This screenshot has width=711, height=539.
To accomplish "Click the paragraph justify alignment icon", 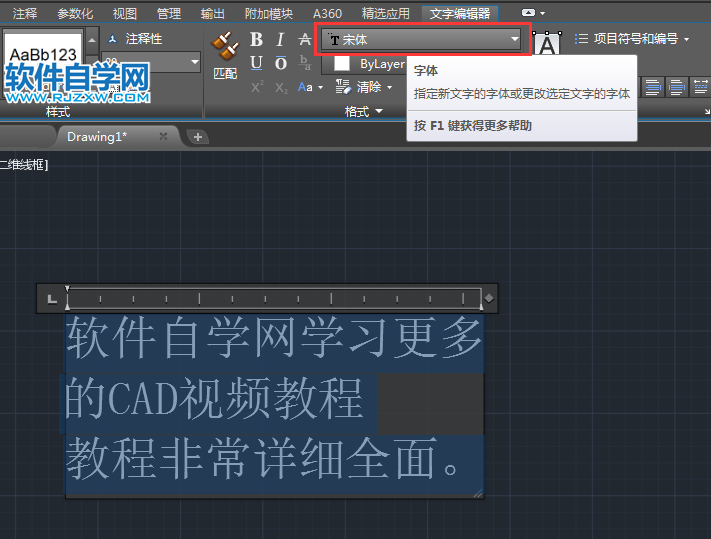I will pos(653,87).
